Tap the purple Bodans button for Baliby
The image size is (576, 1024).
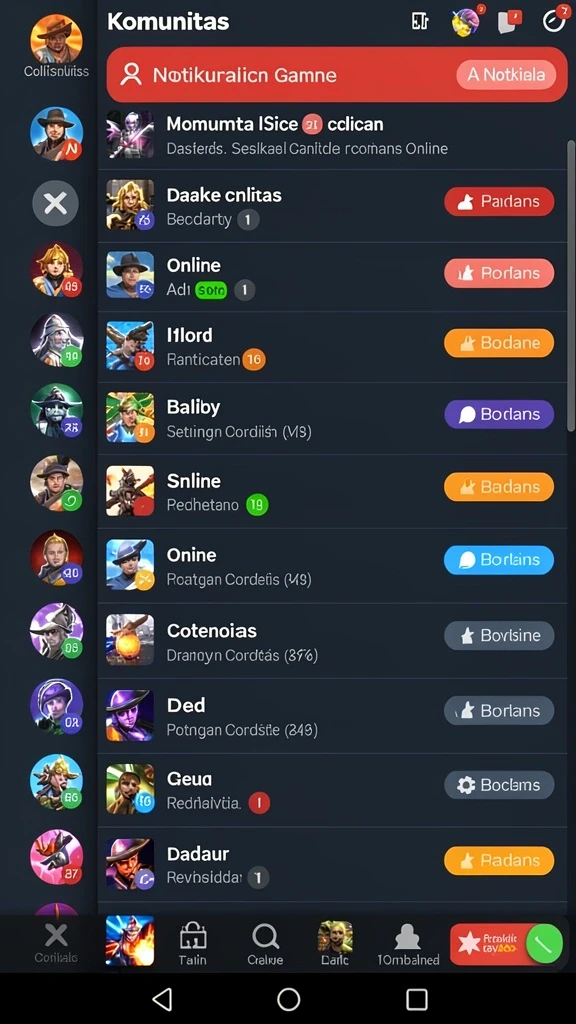499,414
